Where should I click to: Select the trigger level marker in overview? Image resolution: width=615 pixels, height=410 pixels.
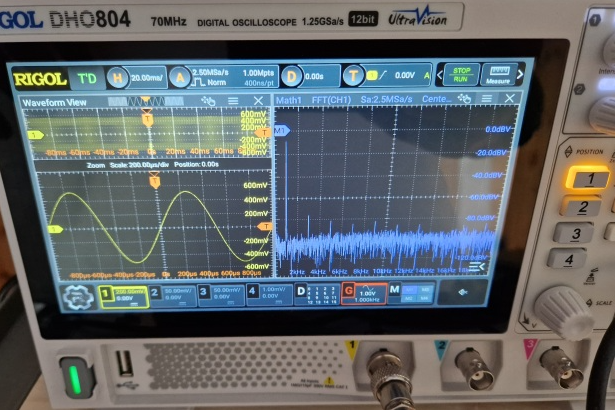263,133
